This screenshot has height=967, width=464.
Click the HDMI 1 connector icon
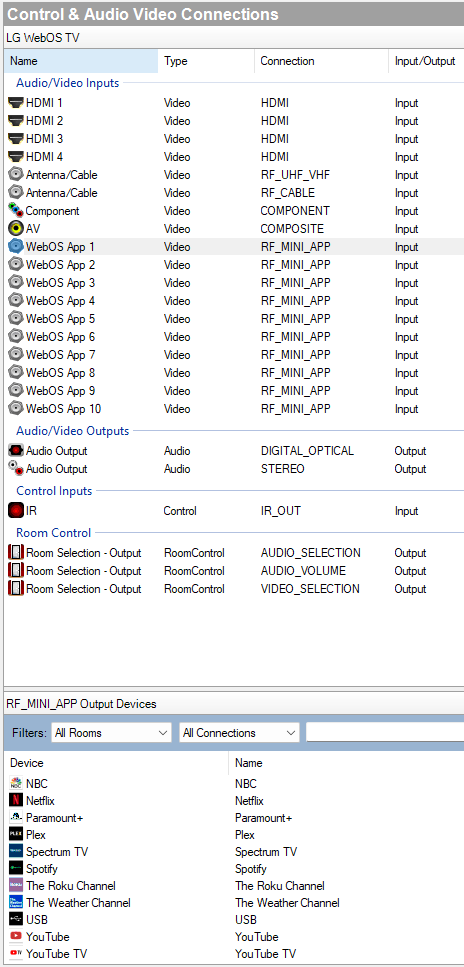click(x=16, y=103)
